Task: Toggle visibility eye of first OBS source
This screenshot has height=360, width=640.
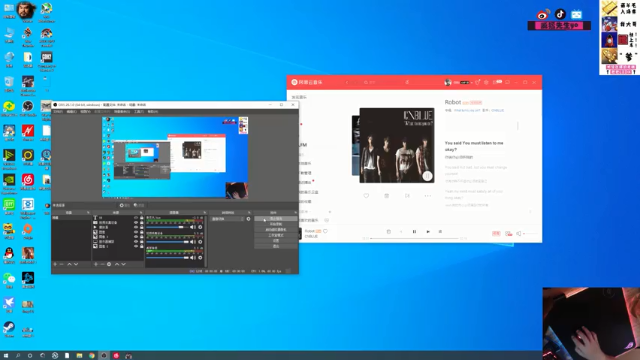Action: (136, 218)
